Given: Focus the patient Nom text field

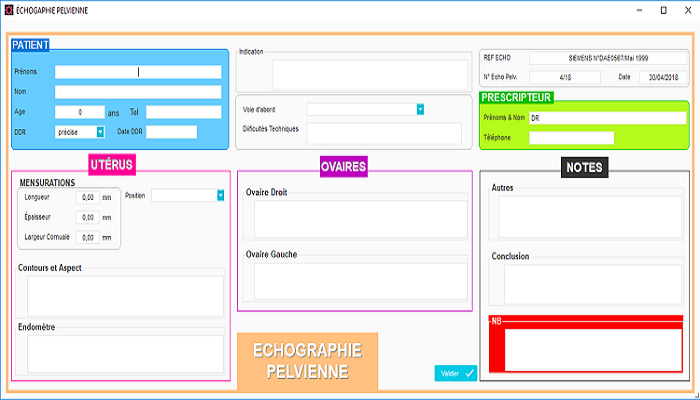Looking at the screenshot, I should (138, 92).
